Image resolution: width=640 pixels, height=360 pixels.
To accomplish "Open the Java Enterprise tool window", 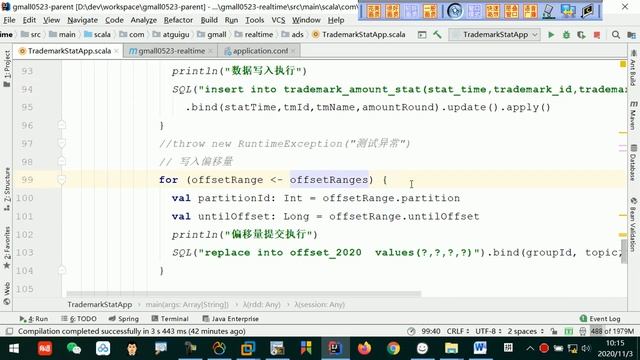I will coord(231,319).
